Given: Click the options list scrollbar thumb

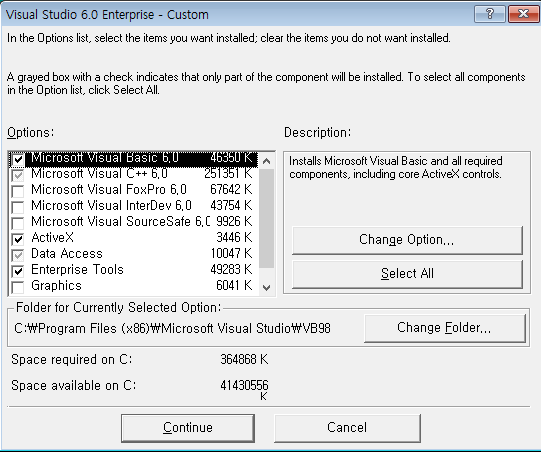Looking at the screenshot, I should pyautogui.click(x=266, y=218).
